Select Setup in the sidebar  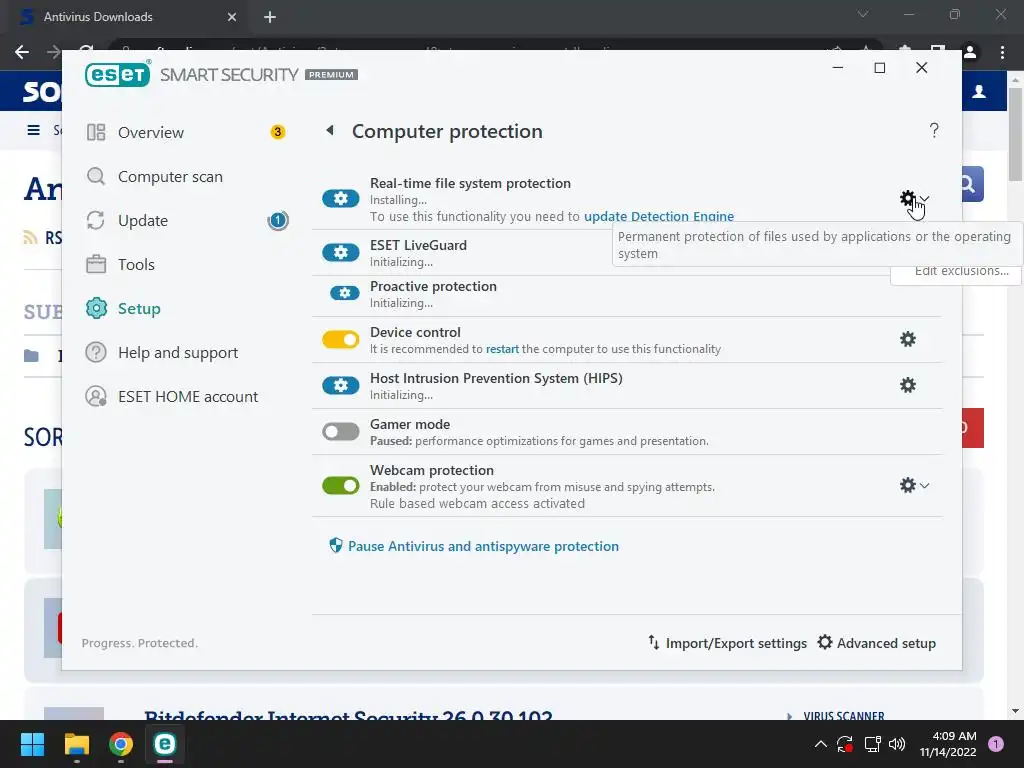(139, 308)
